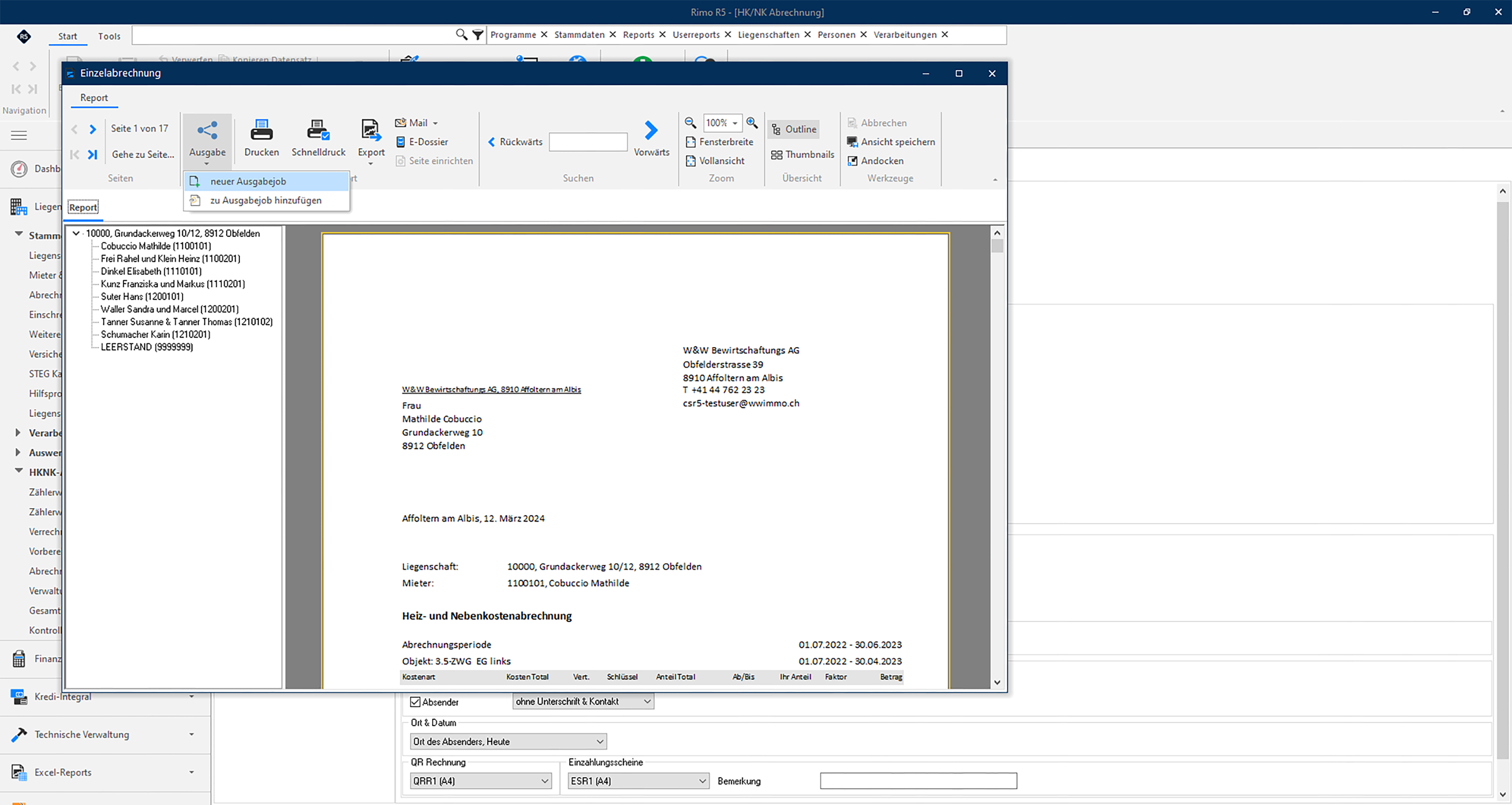
Task: Switch to Vollansicht zoom
Action: (716, 161)
